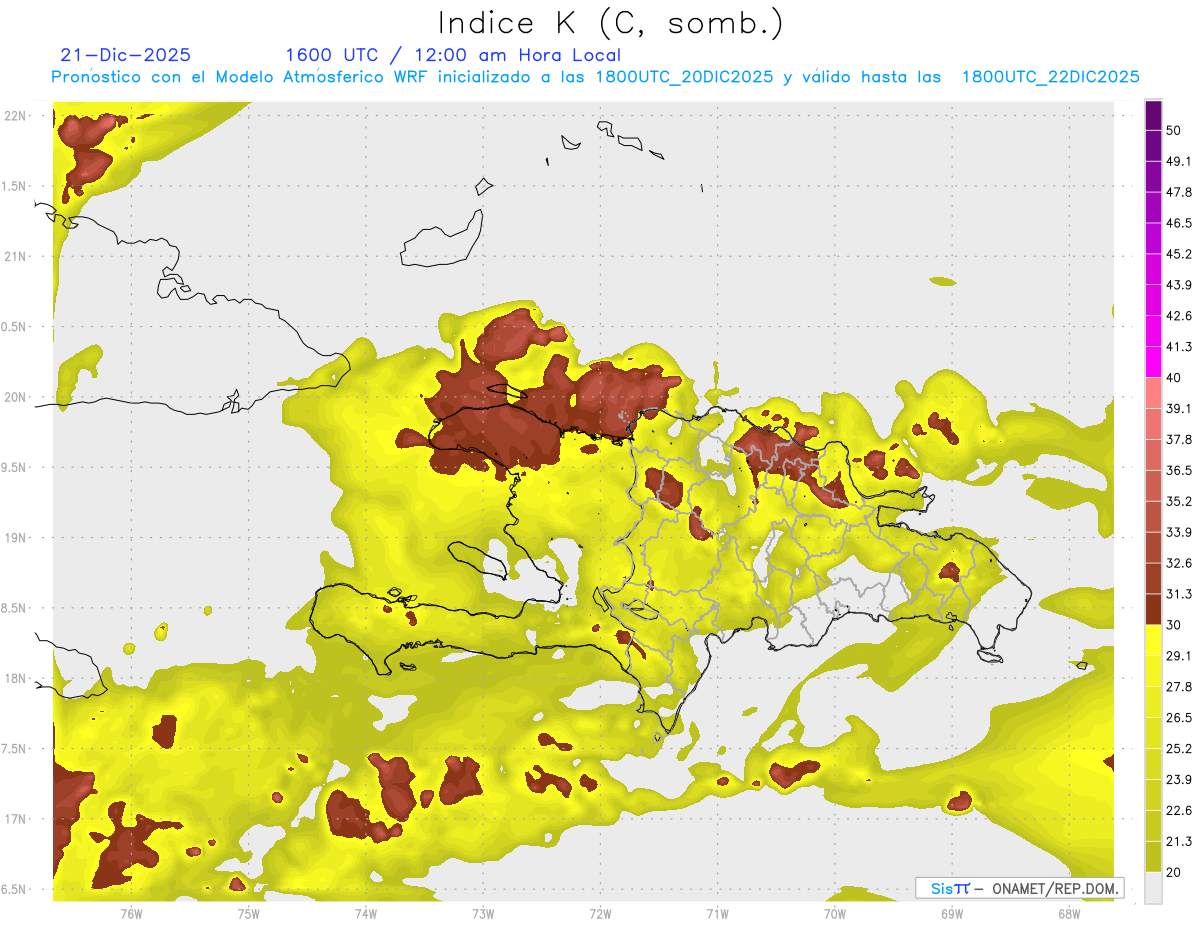The height and width of the screenshot is (927, 1200).
Task: Click the '22N' latitude label
Action: click(x=15, y=115)
